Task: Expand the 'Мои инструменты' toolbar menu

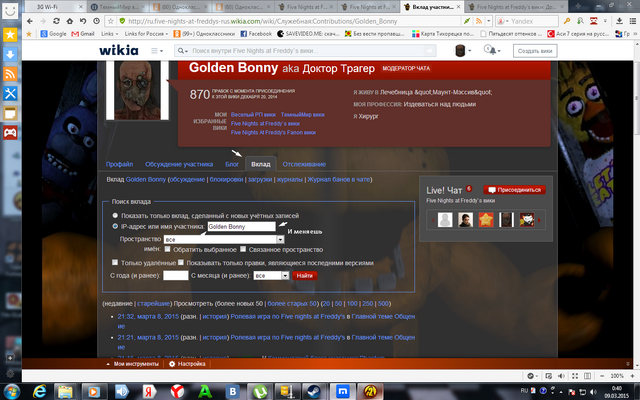Action: click(132, 364)
